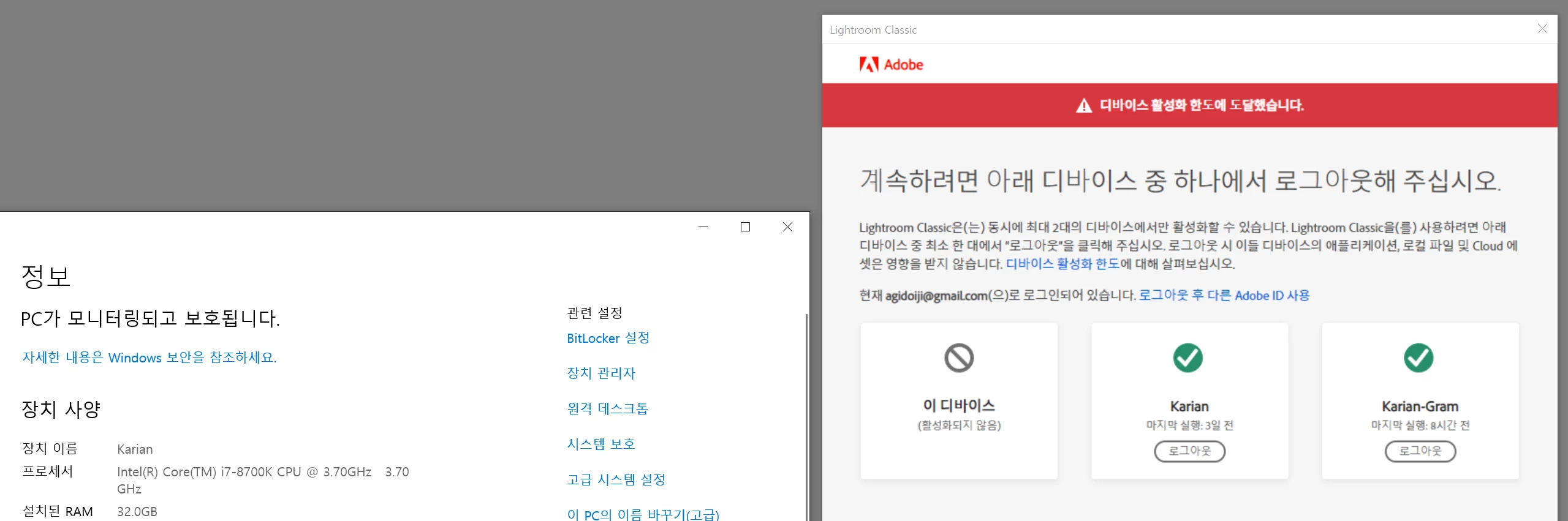Open Windows 보안 참조 link
This screenshot has width=1568, height=521.
pos(149,357)
